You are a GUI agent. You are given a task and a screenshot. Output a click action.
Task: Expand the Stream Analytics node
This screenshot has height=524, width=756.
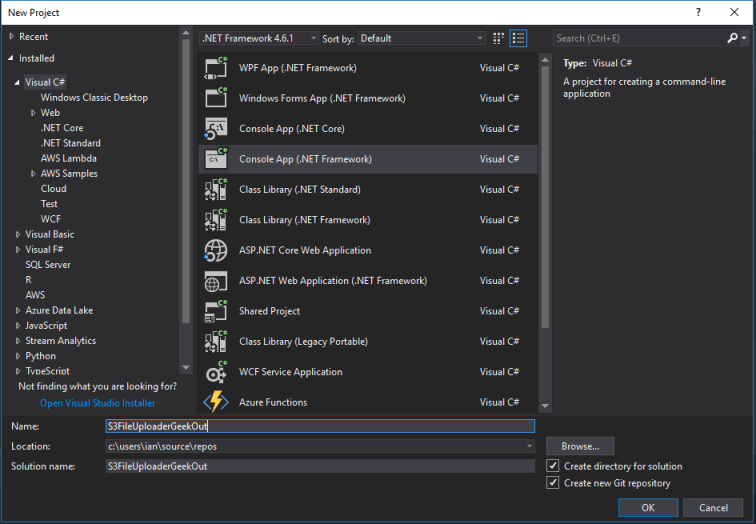(x=18, y=341)
